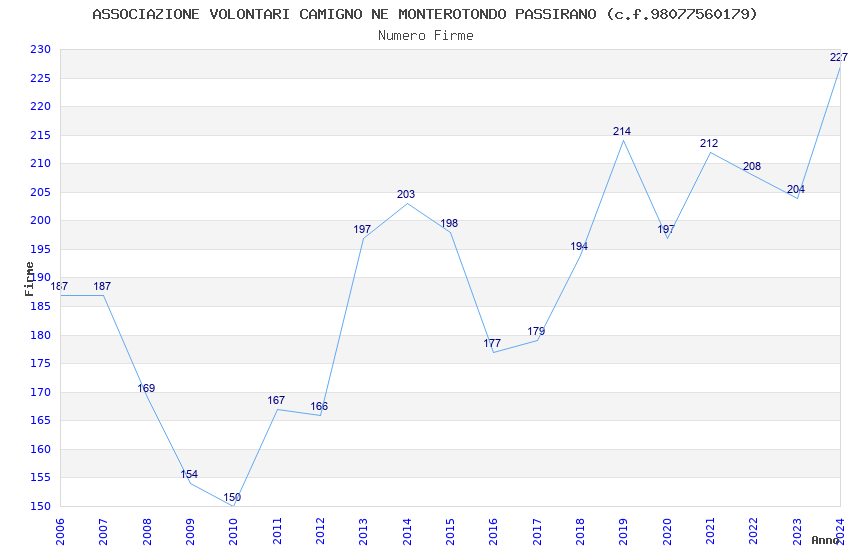Click the x-axis year label 2013
This screenshot has width=850, height=550.
click(363, 532)
